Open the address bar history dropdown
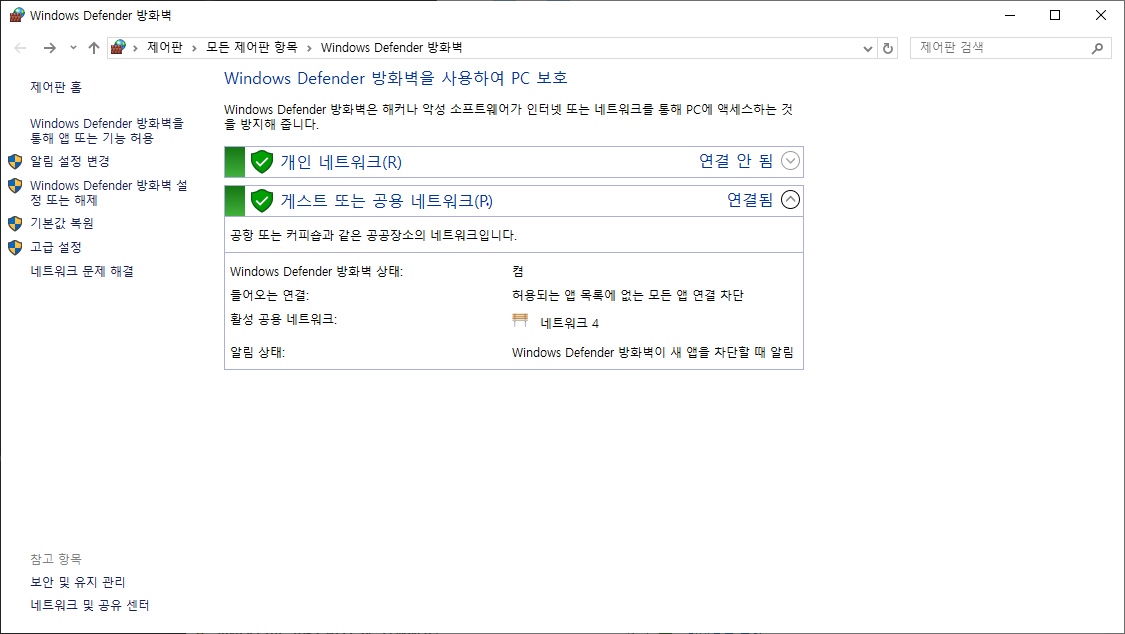 click(x=867, y=48)
